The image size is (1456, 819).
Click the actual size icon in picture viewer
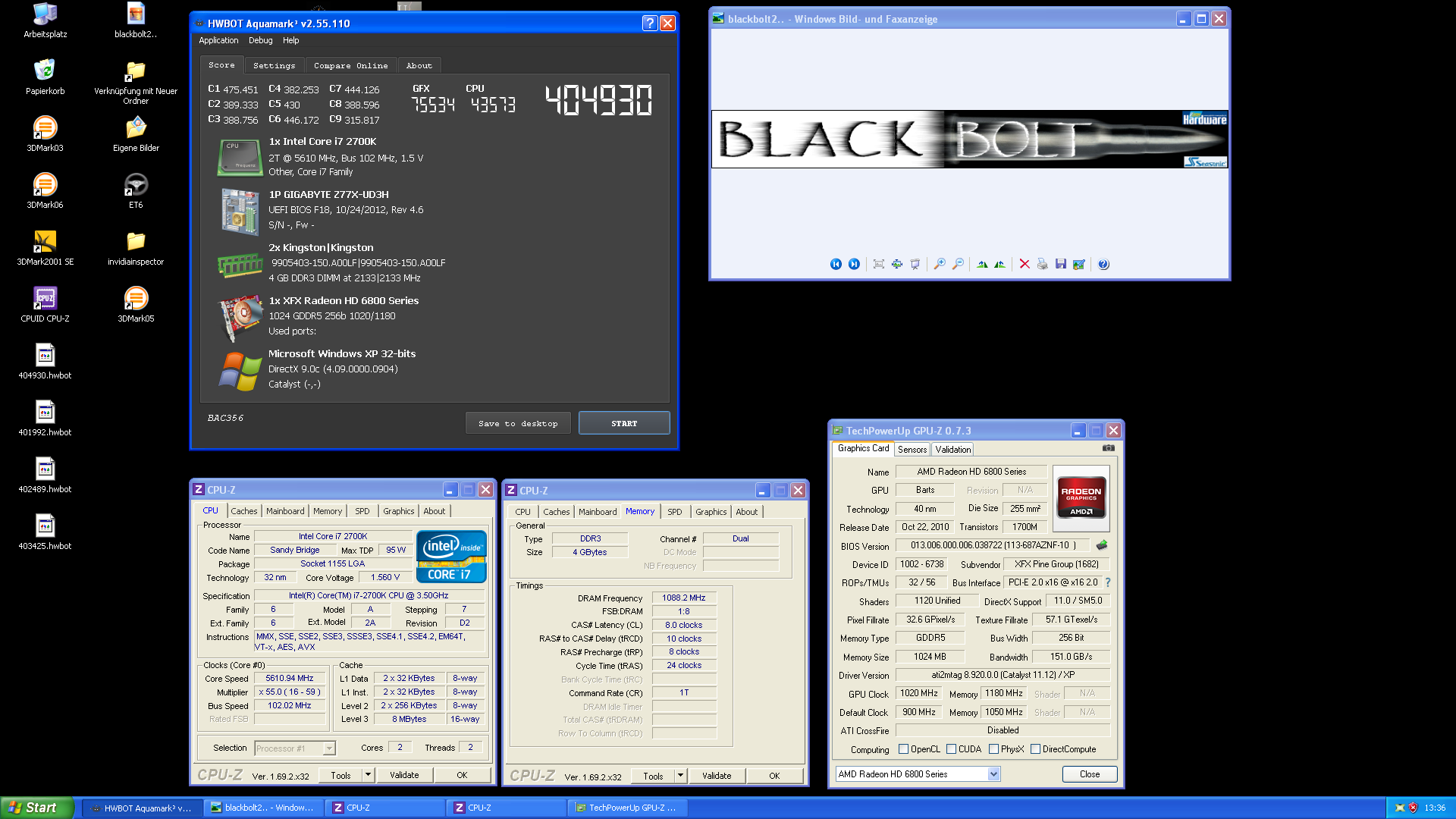pos(897,264)
